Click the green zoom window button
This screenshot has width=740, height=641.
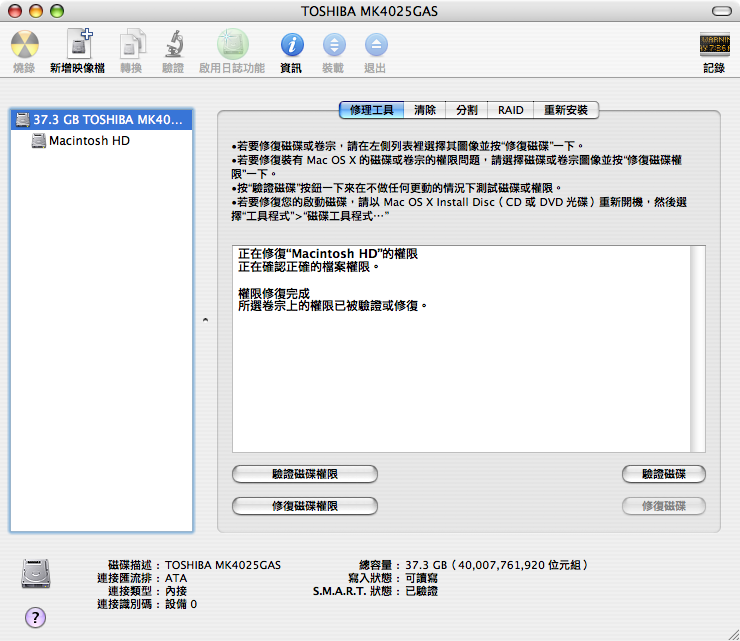pyautogui.click(x=57, y=11)
